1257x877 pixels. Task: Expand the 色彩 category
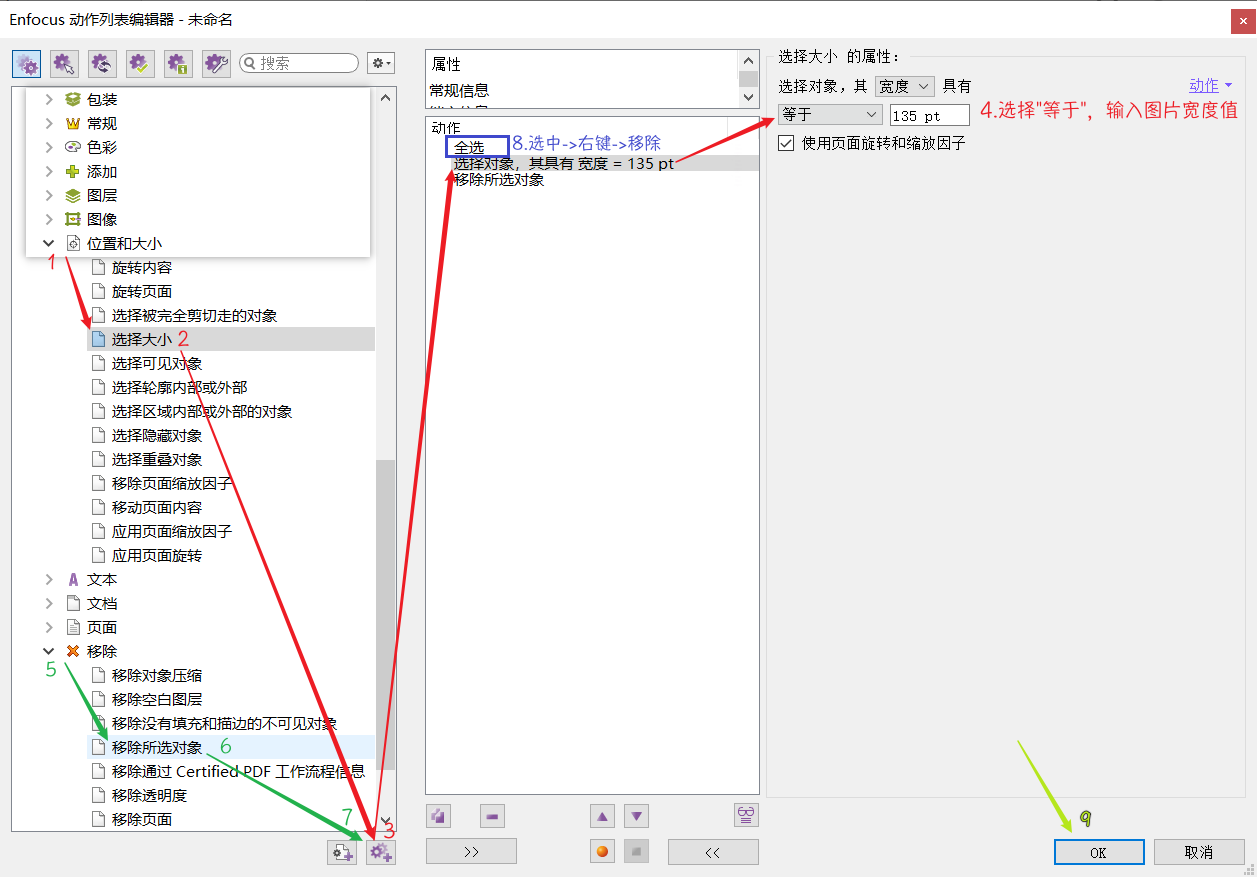coord(49,147)
